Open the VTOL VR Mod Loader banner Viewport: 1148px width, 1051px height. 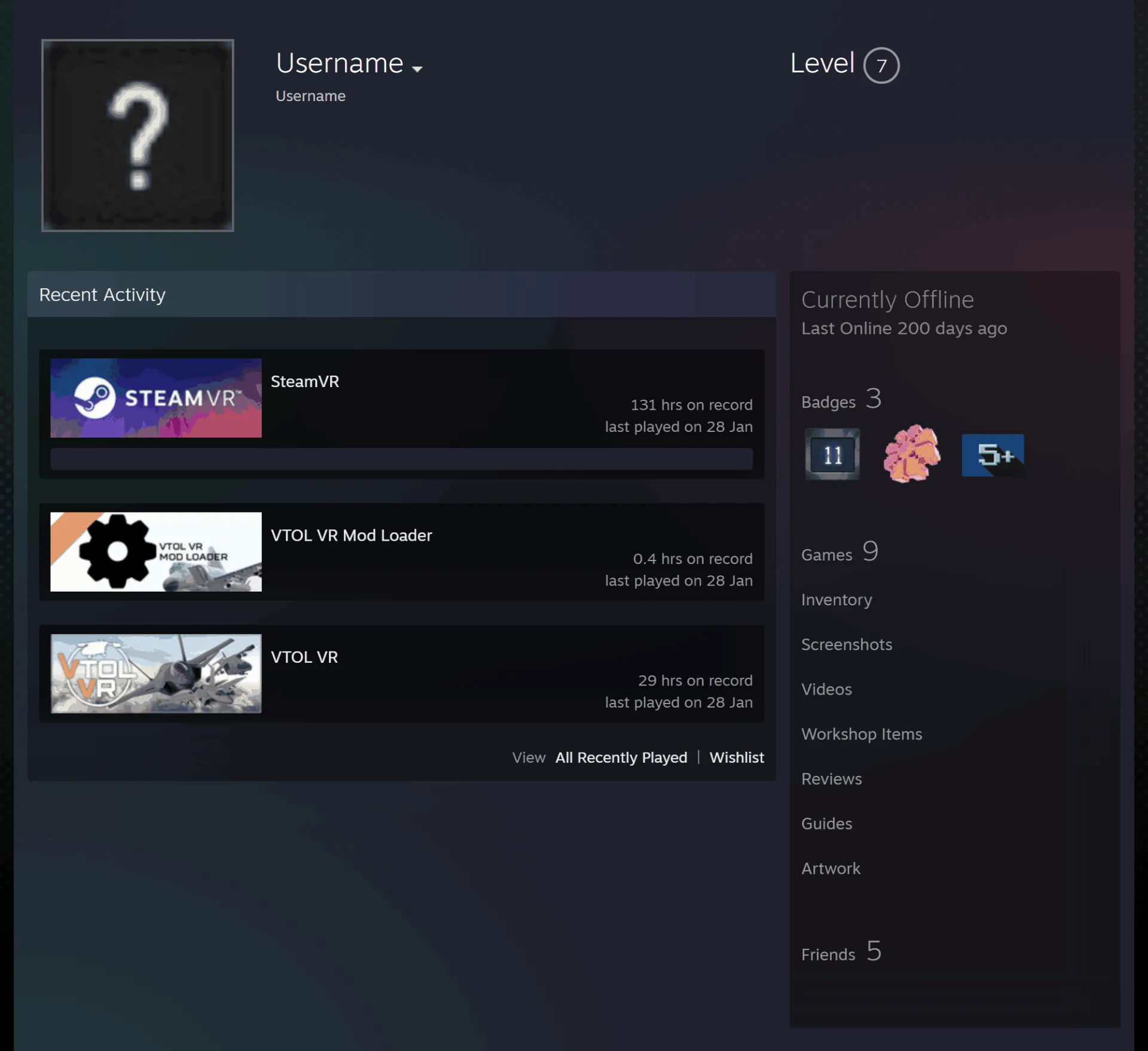click(x=156, y=552)
